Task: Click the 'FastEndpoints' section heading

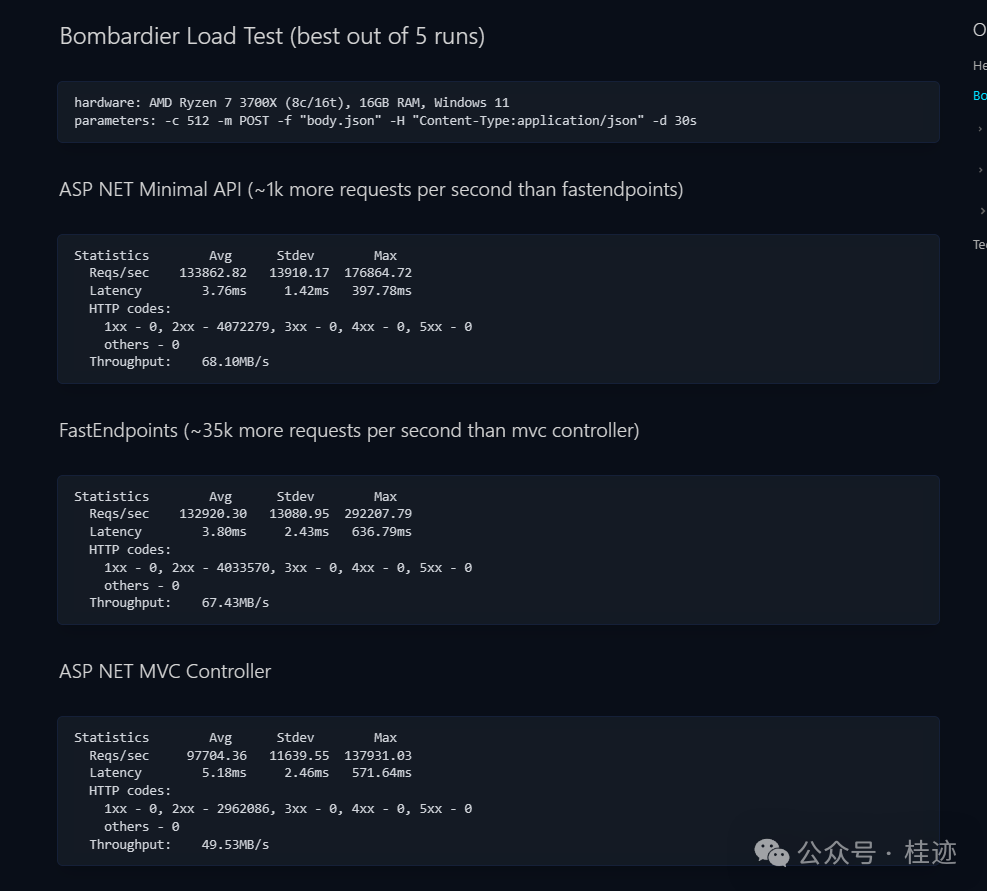Action: [x=348, y=430]
